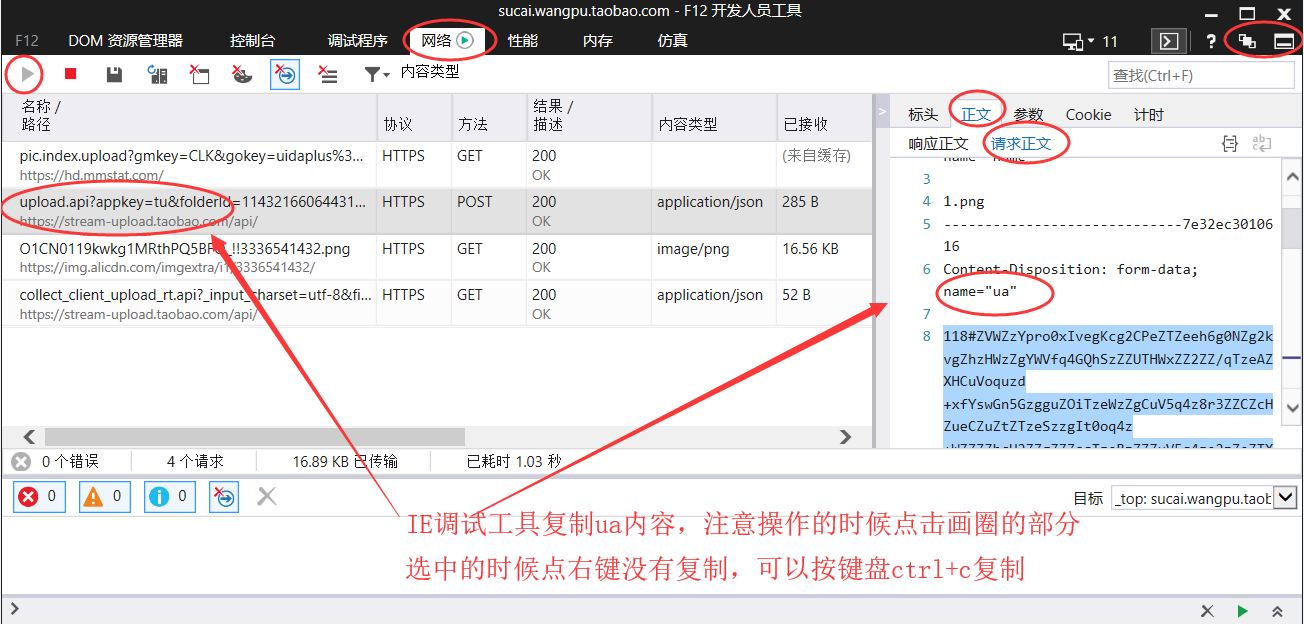Select the upload.api POST request row
The width and height of the screenshot is (1304, 624).
click(190, 210)
